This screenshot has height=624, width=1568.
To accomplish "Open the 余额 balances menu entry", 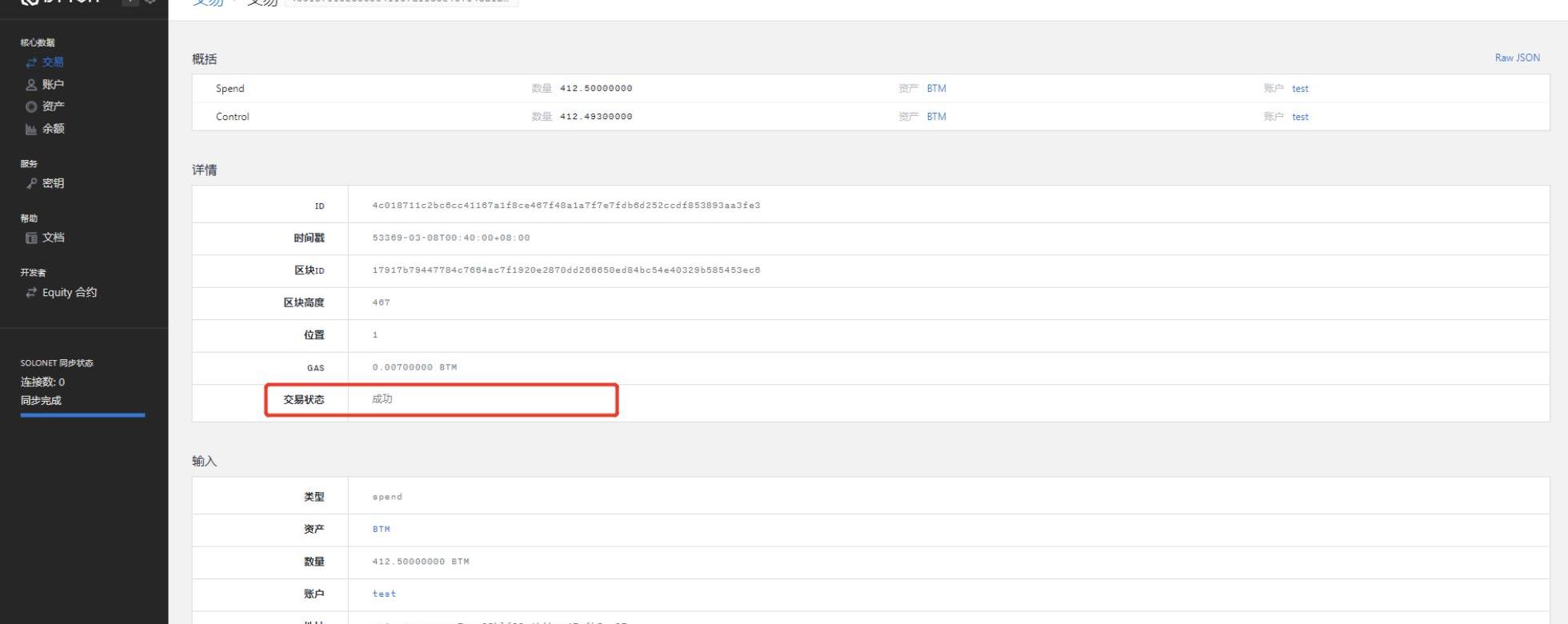I will click(53, 129).
